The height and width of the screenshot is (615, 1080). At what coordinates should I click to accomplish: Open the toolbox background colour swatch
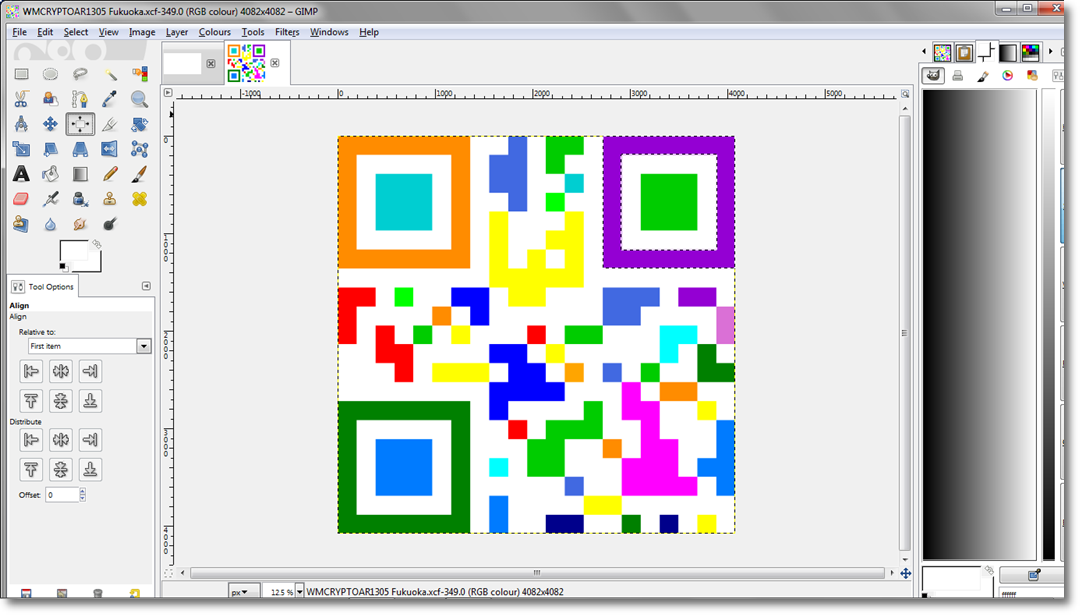pos(94,264)
